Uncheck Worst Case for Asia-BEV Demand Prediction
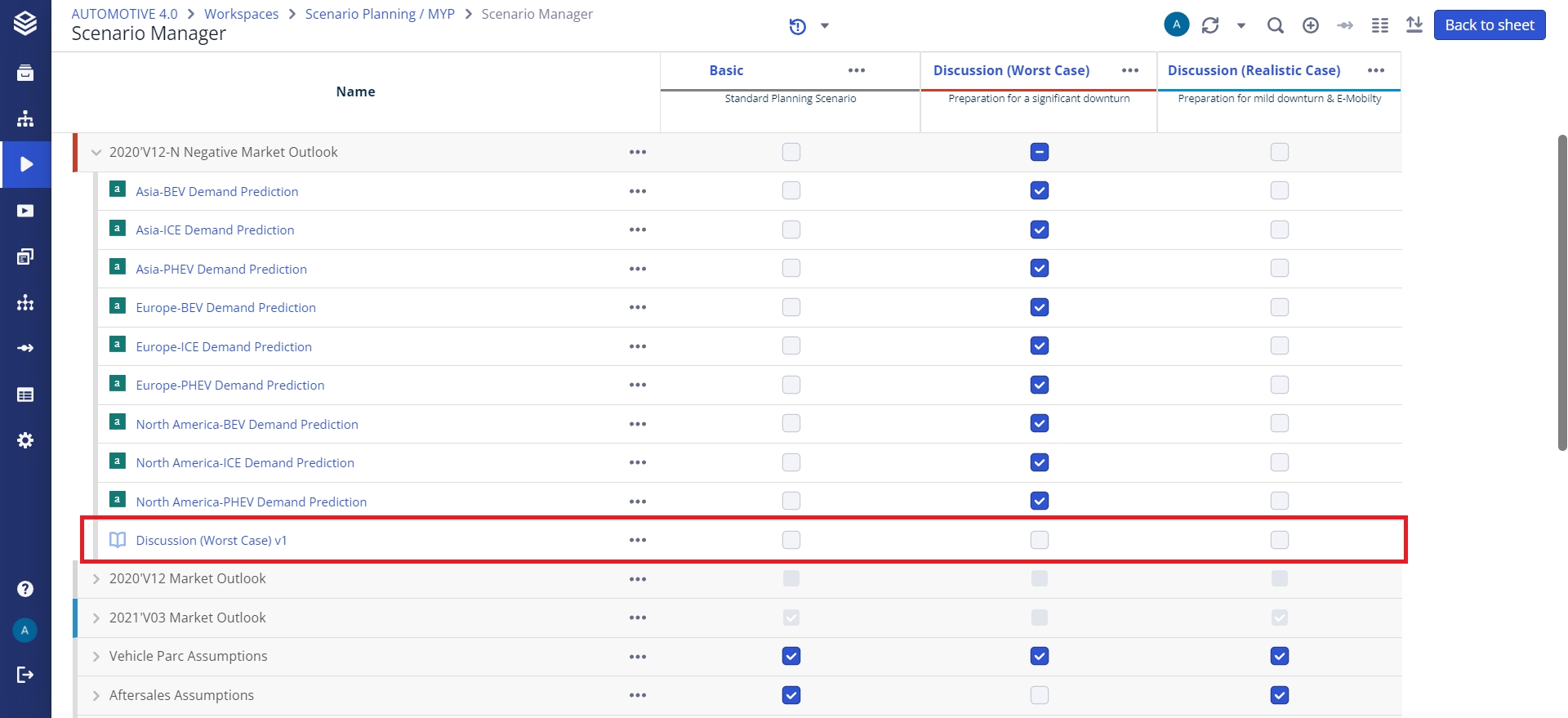 click(x=1039, y=191)
